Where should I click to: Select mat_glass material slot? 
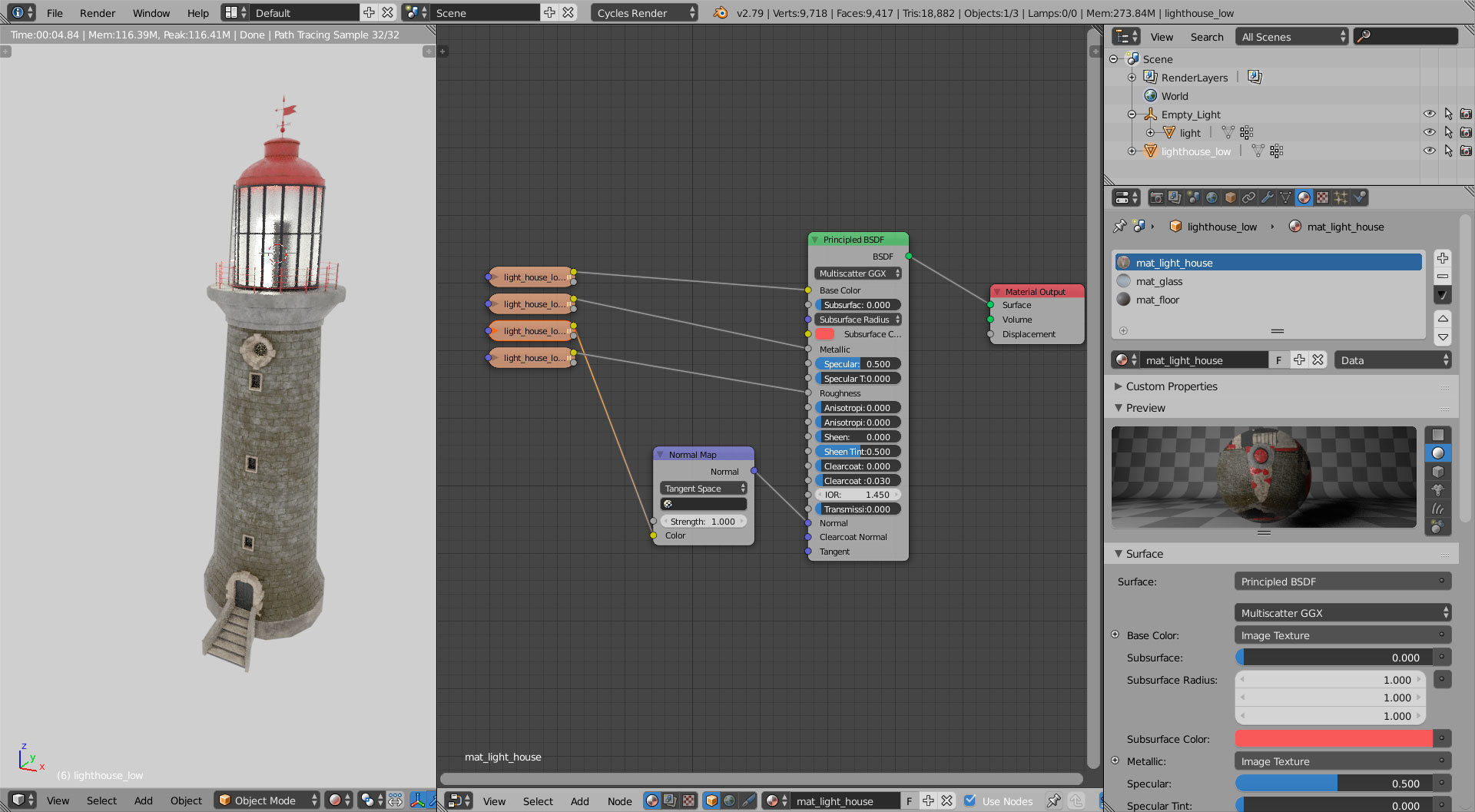(x=1268, y=281)
